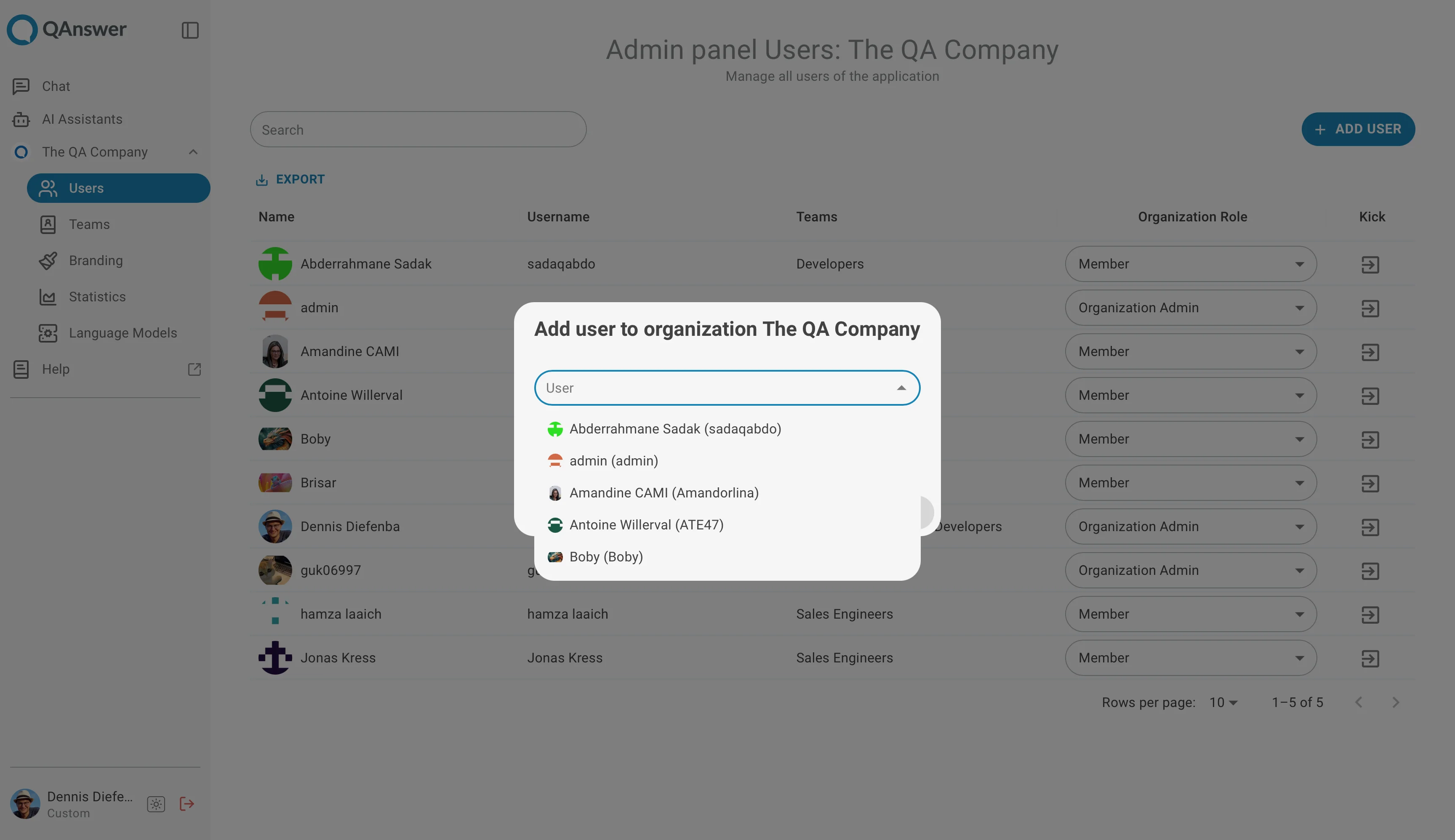Click Sales Engineers team for Jonas Kress

[x=845, y=658]
